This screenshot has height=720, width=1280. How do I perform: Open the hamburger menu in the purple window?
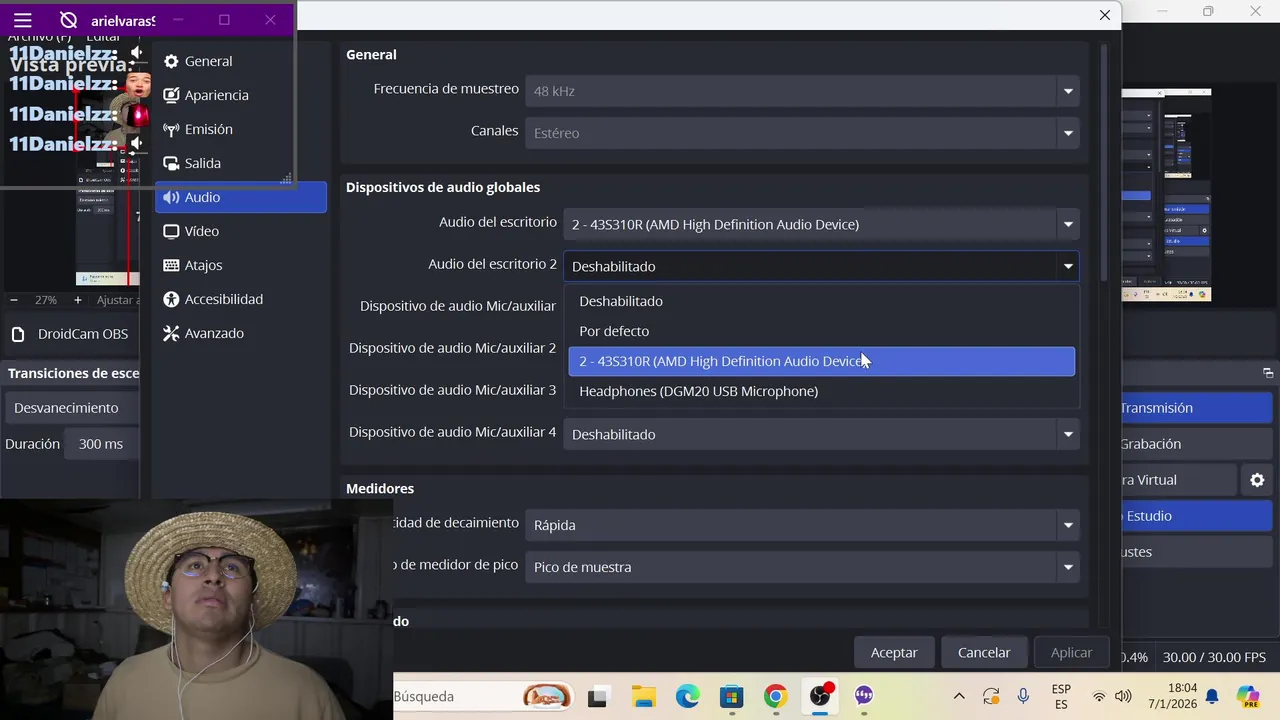tap(23, 20)
